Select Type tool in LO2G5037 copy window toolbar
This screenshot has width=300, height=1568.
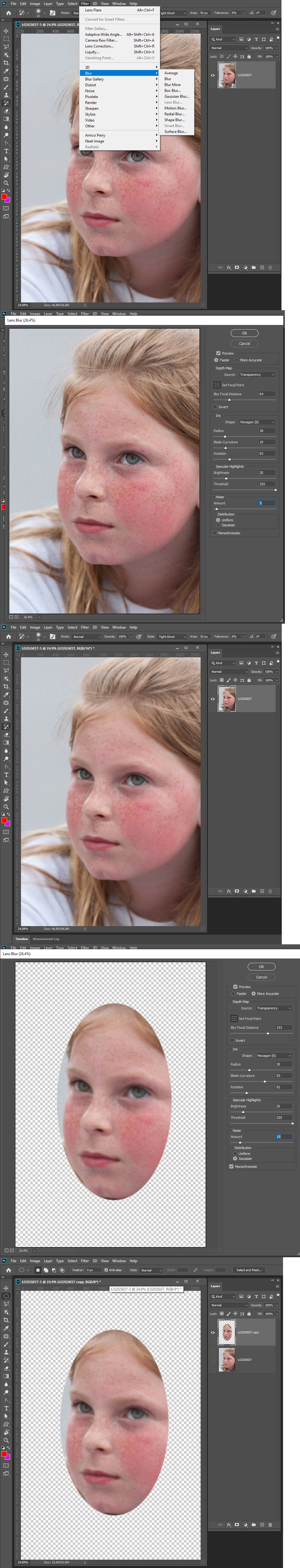tap(6, 1409)
